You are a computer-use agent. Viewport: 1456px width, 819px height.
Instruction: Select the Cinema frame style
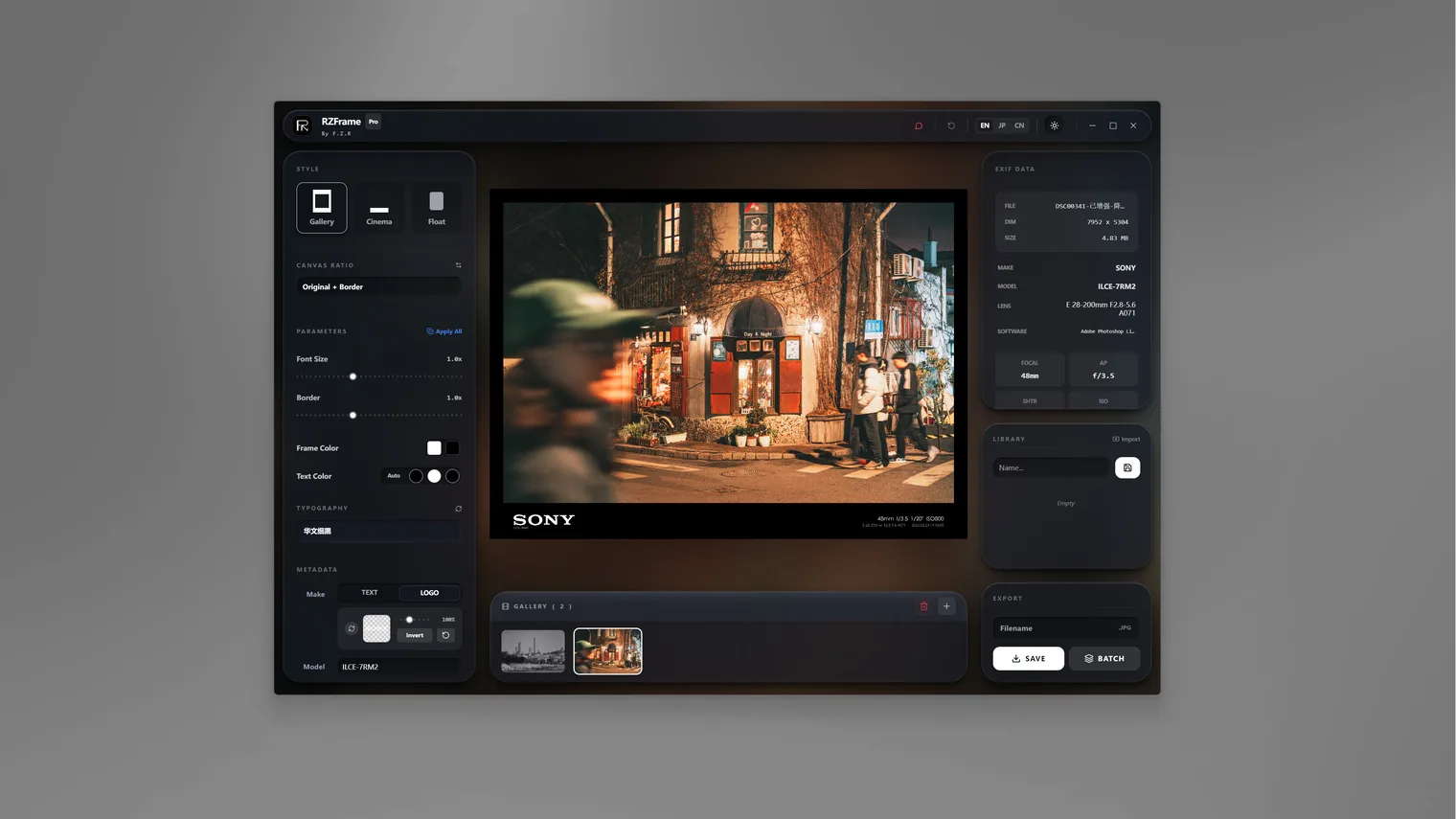click(379, 207)
